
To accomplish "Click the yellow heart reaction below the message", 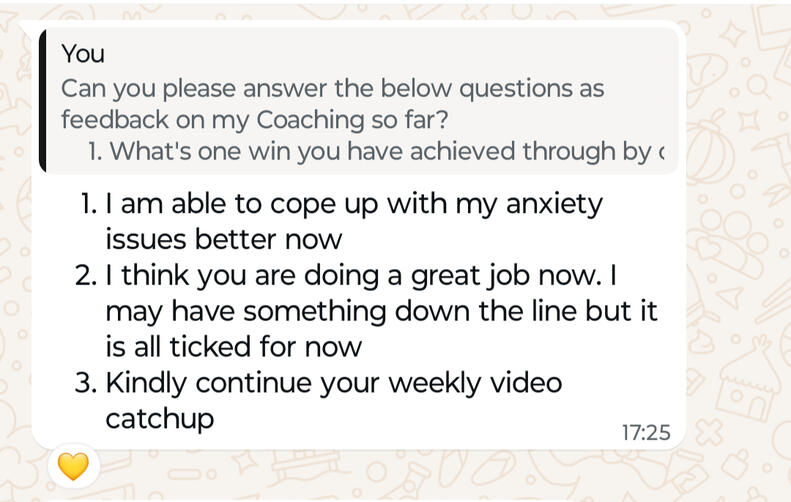I will 73,466.
